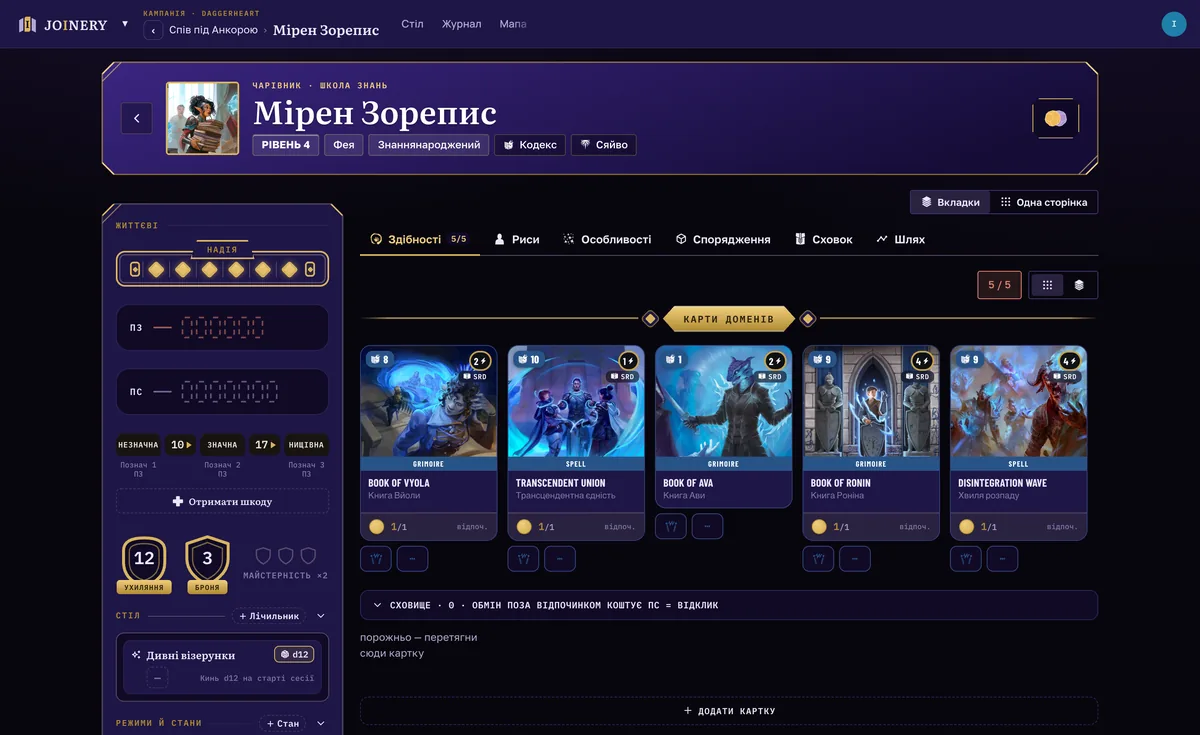This screenshot has height=735, width=1200.
Task: Click the Знаннянароджений community tag
Action: pyautogui.click(x=429, y=145)
